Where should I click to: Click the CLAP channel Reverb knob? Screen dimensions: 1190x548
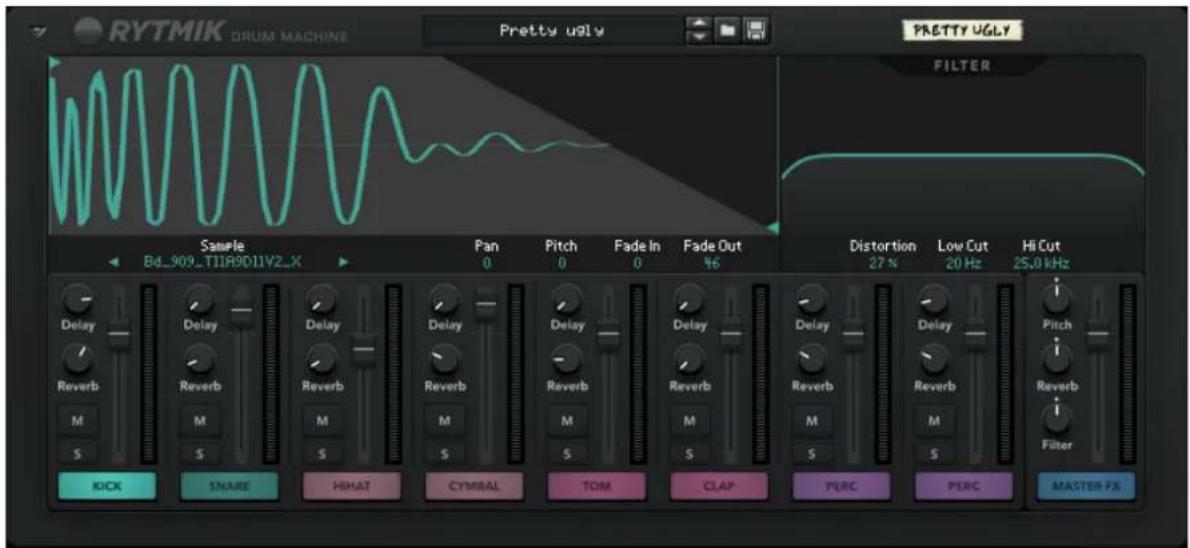(x=689, y=358)
